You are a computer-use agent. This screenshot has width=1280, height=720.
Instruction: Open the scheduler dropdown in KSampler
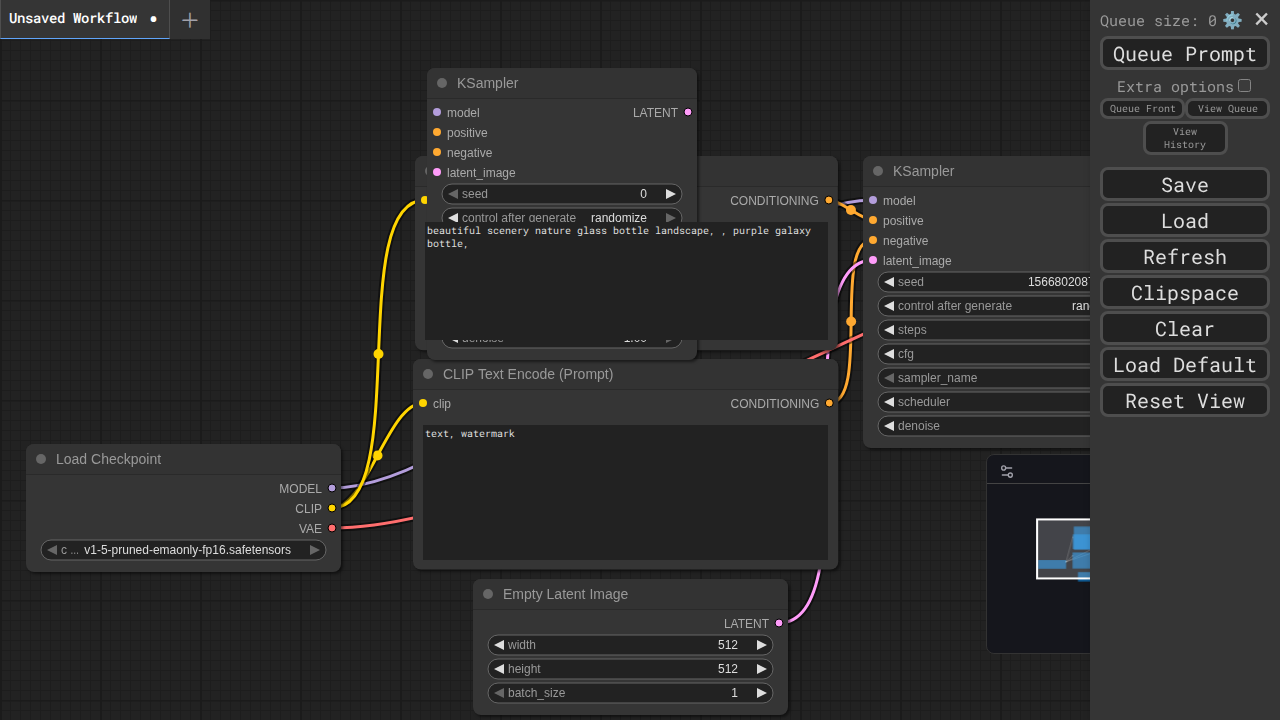pos(985,402)
